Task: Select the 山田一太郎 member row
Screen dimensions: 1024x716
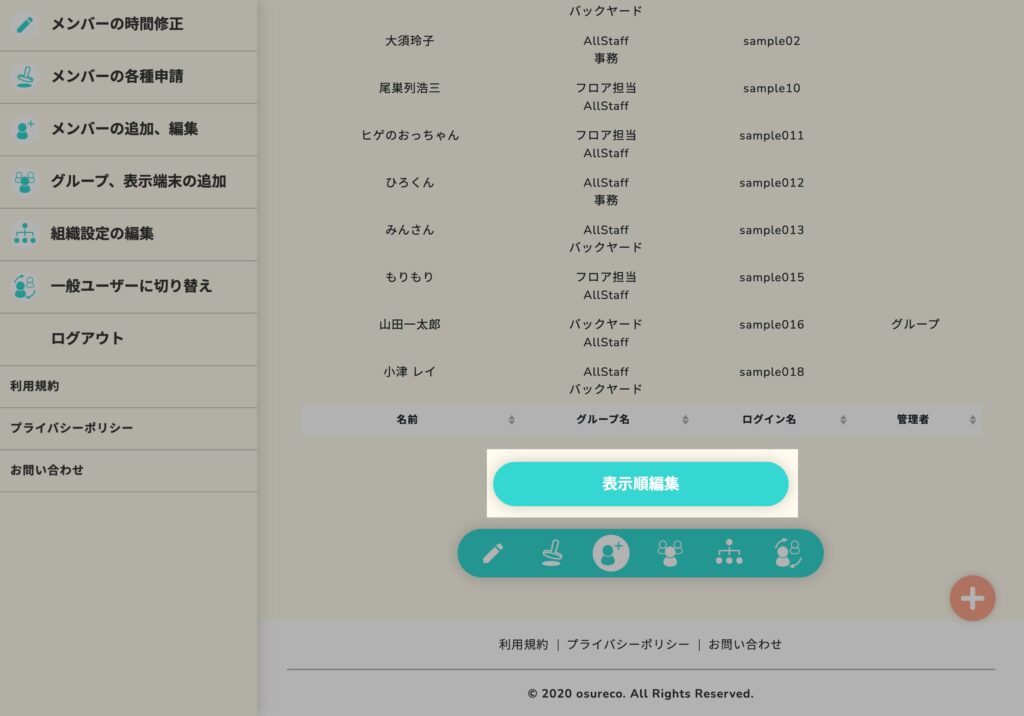Action: pyautogui.click(x=410, y=325)
